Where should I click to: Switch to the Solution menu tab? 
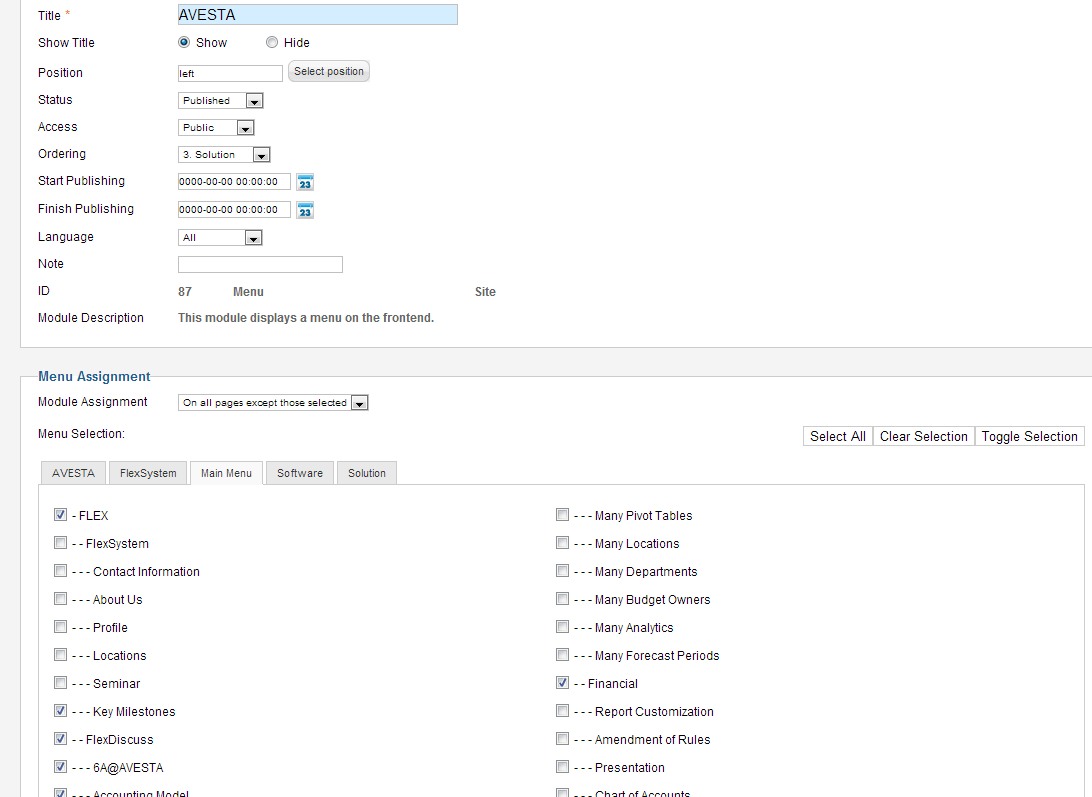point(367,473)
